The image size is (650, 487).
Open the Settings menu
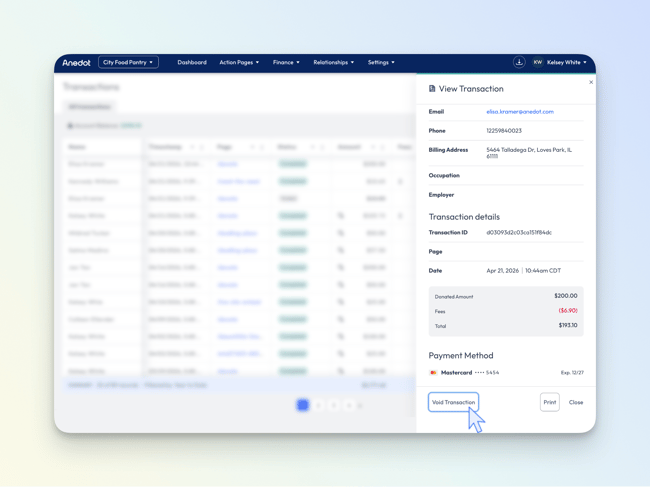pyautogui.click(x=381, y=62)
